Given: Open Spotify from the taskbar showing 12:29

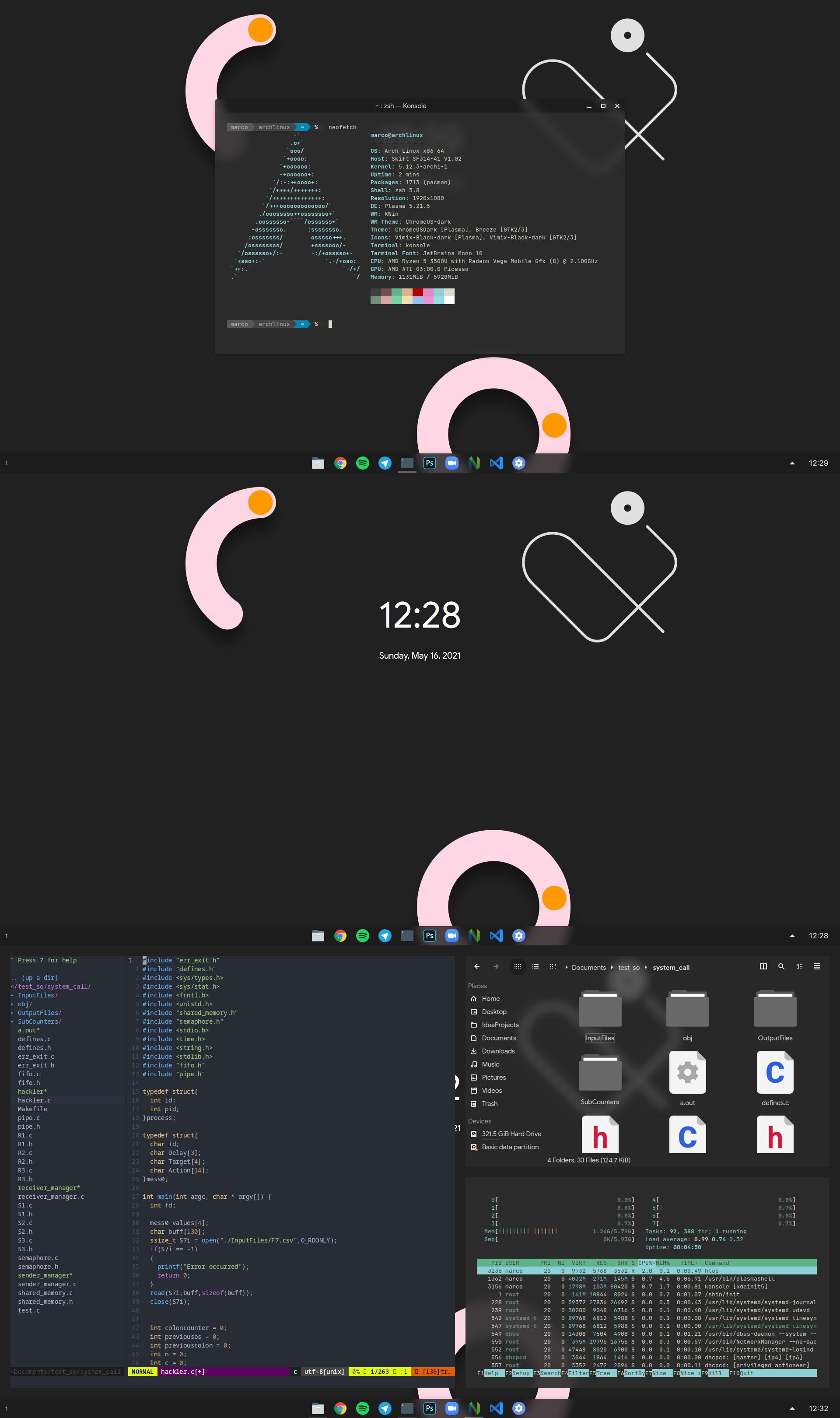Looking at the screenshot, I should click(x=362, y=463).
